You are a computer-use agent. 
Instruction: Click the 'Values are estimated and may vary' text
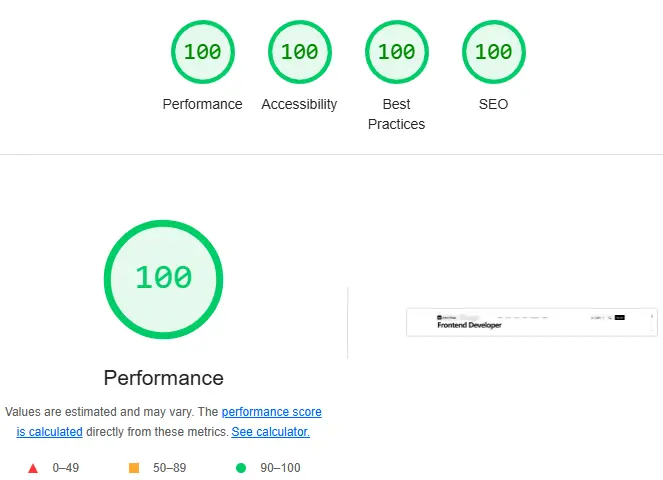coord(110,412)
